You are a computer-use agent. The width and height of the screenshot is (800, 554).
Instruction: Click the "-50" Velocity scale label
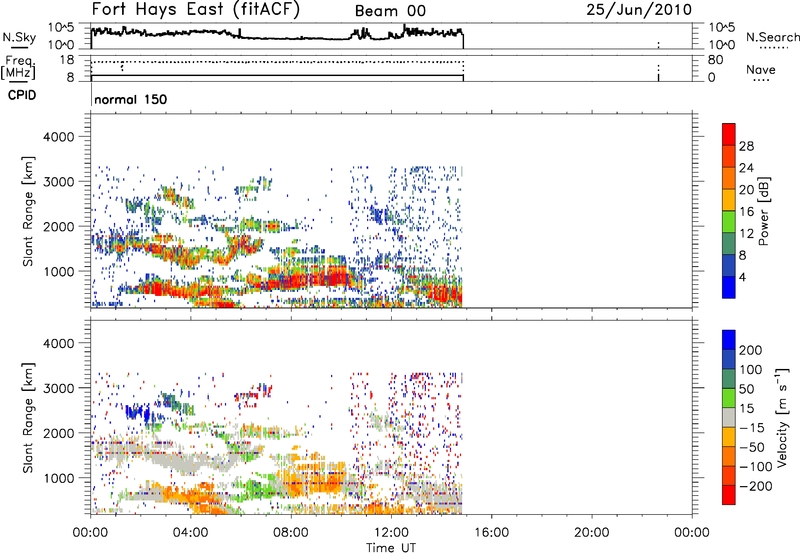point(751,447)
